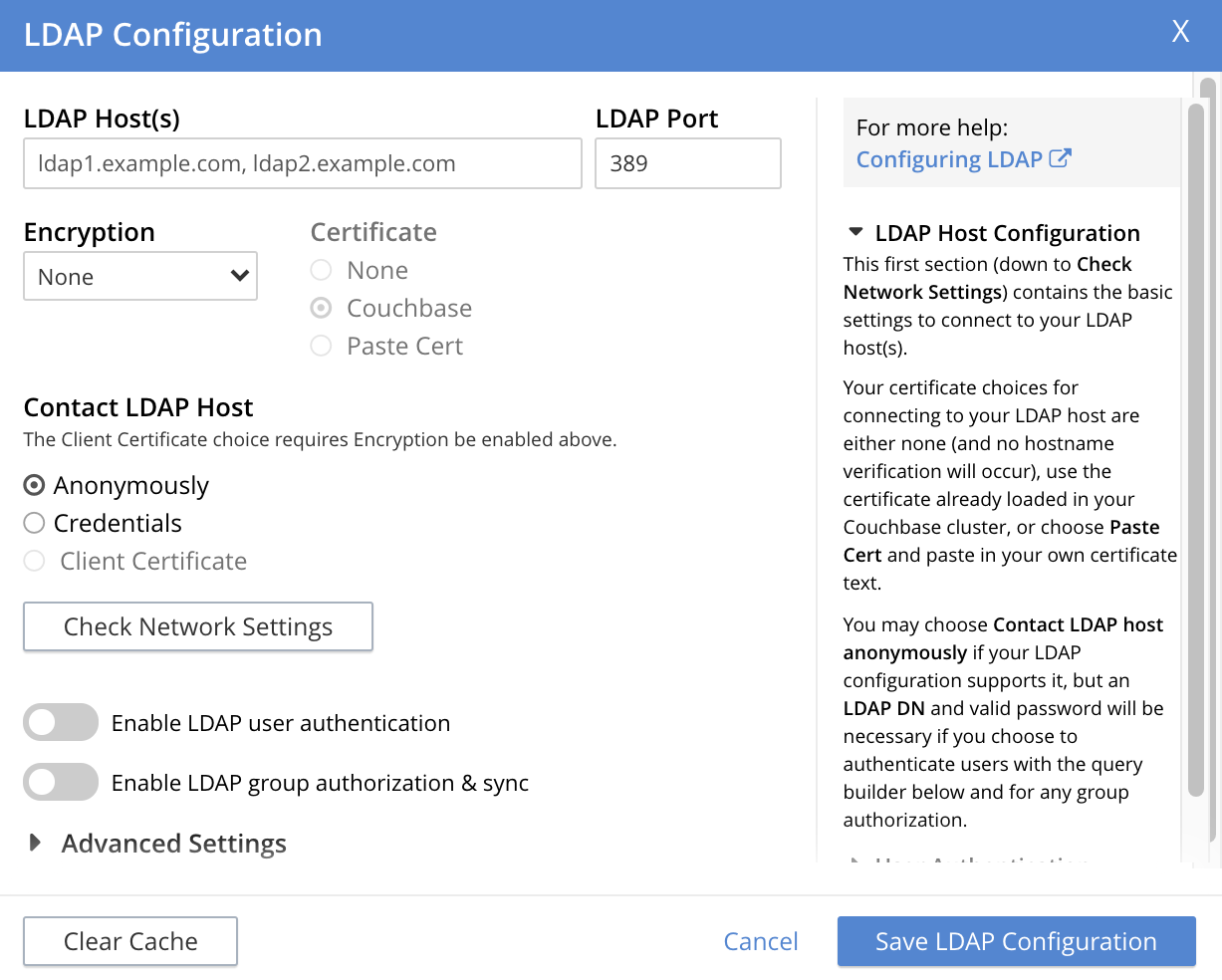This screenshot has width=1222, height=980.
Task: Select Client Certificate radio option
Action: pos(35,561)
